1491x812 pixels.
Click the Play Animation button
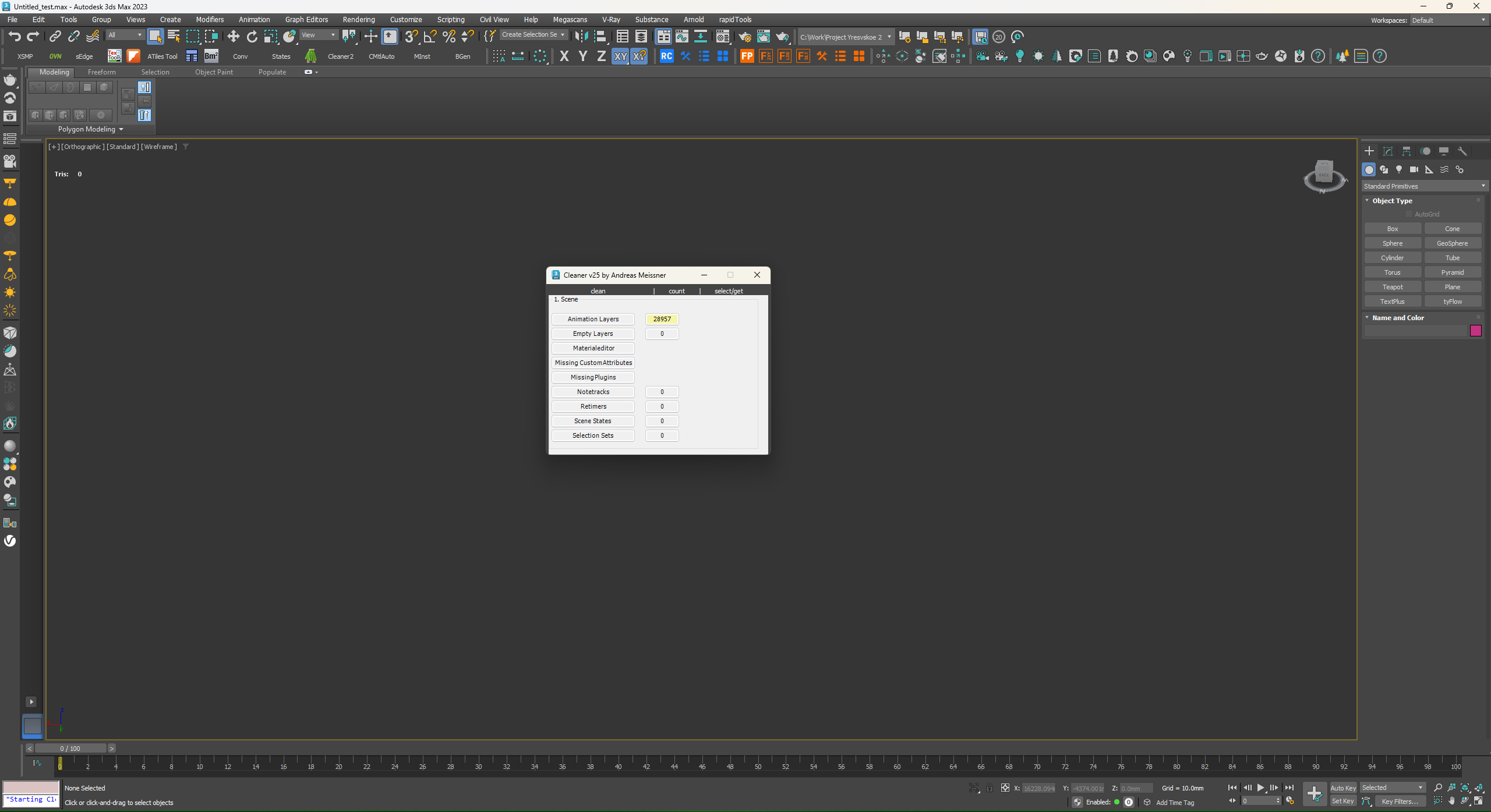click(1260, 788)
